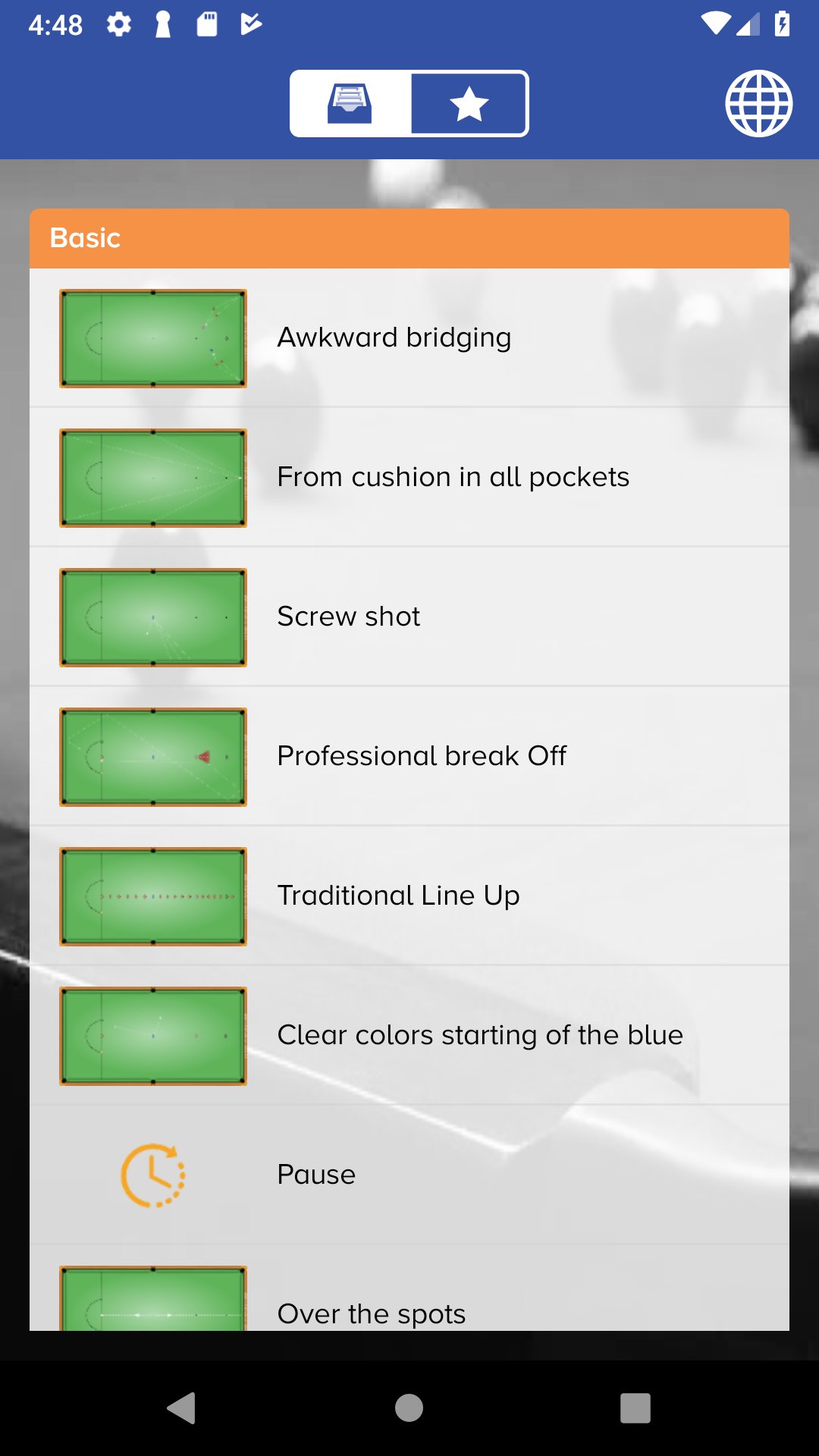Image resolution: width=819 pixels, height=1456 pixels.
Task: Select the Awkward bridging text
Action: coord(394,337)
